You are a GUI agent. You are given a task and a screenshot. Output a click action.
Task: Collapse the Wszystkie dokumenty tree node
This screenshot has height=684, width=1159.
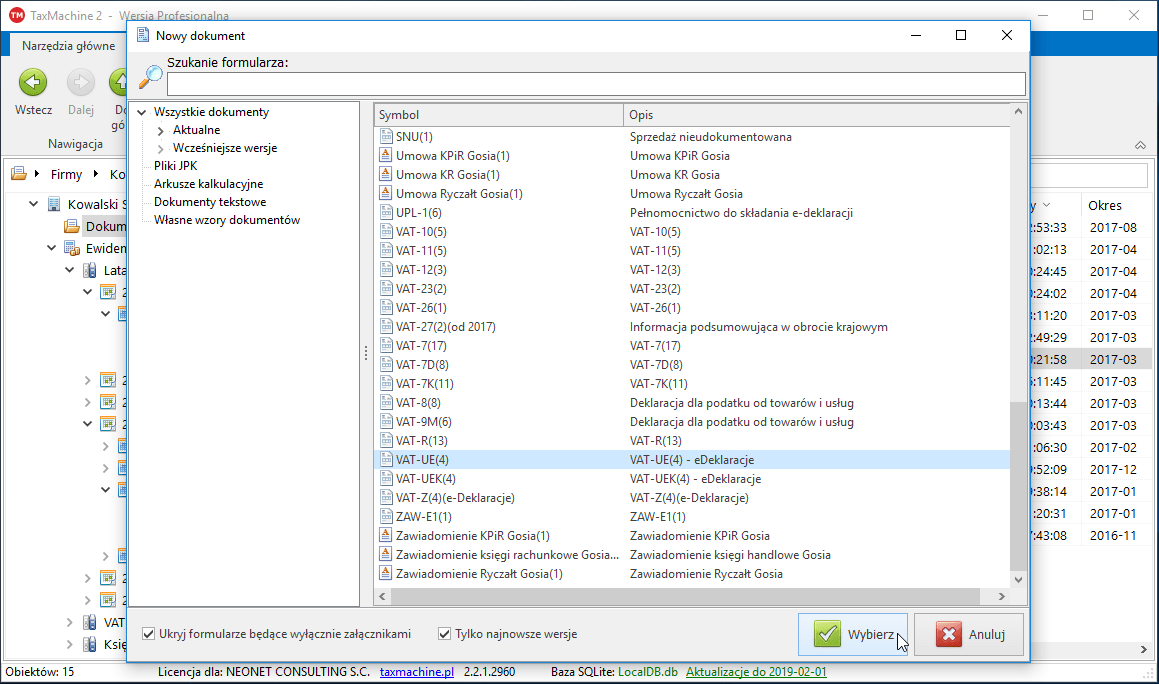click(x=142, y=112)
